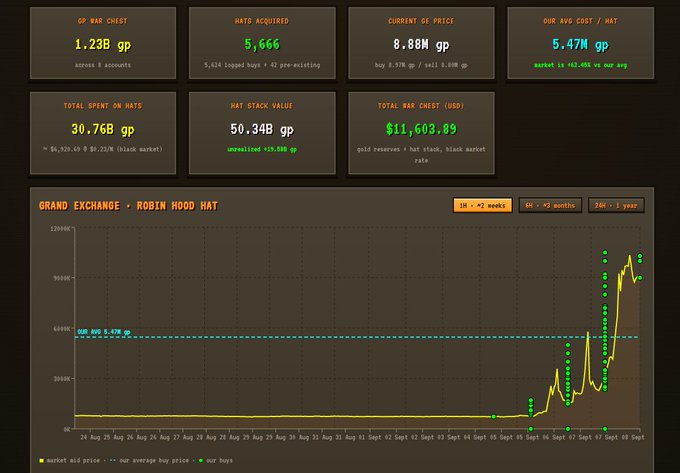The image size is (680, 473).
Task: Click 'gold reserves + hat stack, black market rate' text
Action: pyautogui.click(x=421, y=155)
